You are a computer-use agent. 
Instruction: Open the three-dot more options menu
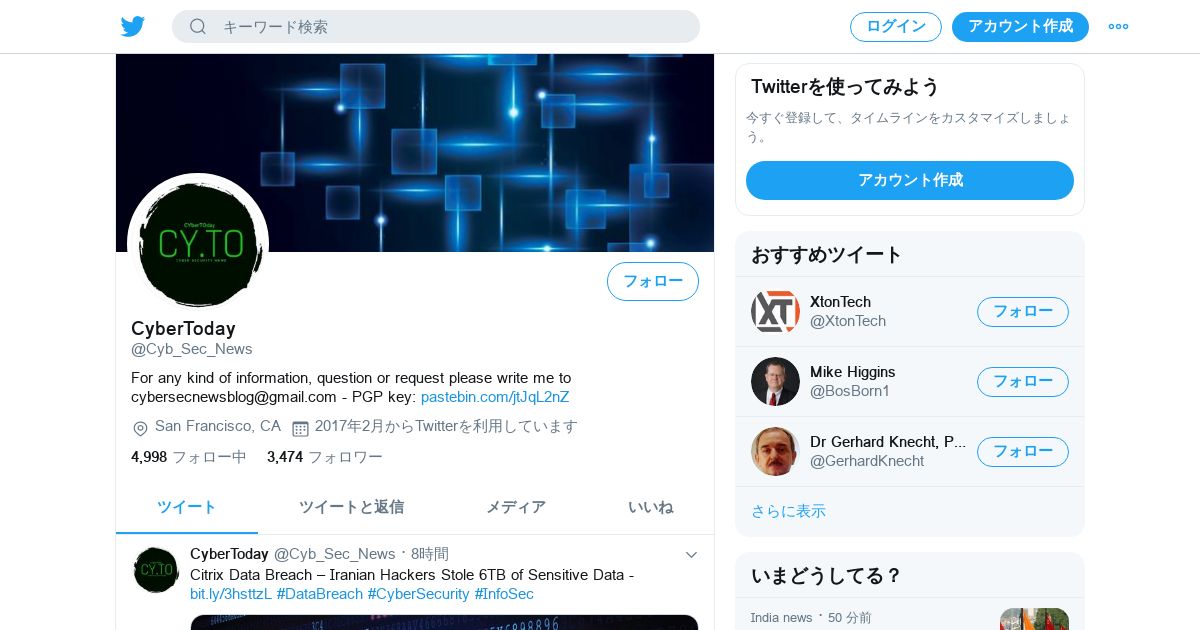[x=1118, y=26]
